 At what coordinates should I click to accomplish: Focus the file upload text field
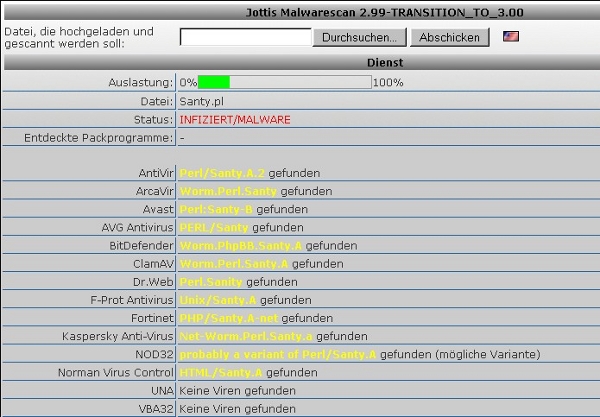click(x=246, y=37)
